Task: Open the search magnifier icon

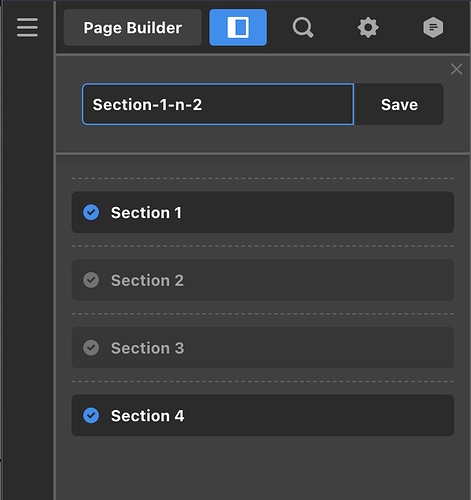Action: pos(303,28)
